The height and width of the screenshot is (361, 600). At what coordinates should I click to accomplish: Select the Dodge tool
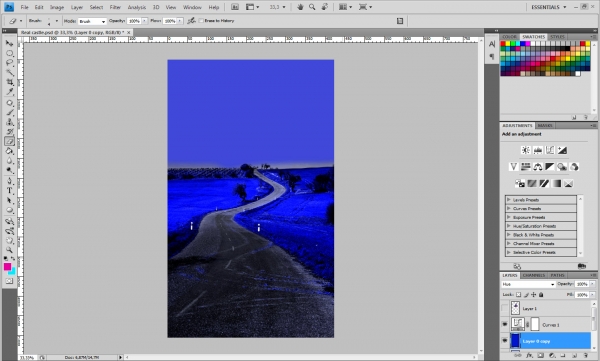coord(9,170)
